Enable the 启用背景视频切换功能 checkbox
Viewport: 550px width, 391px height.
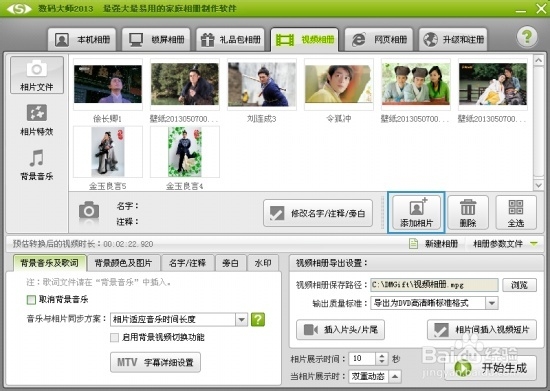114,337
